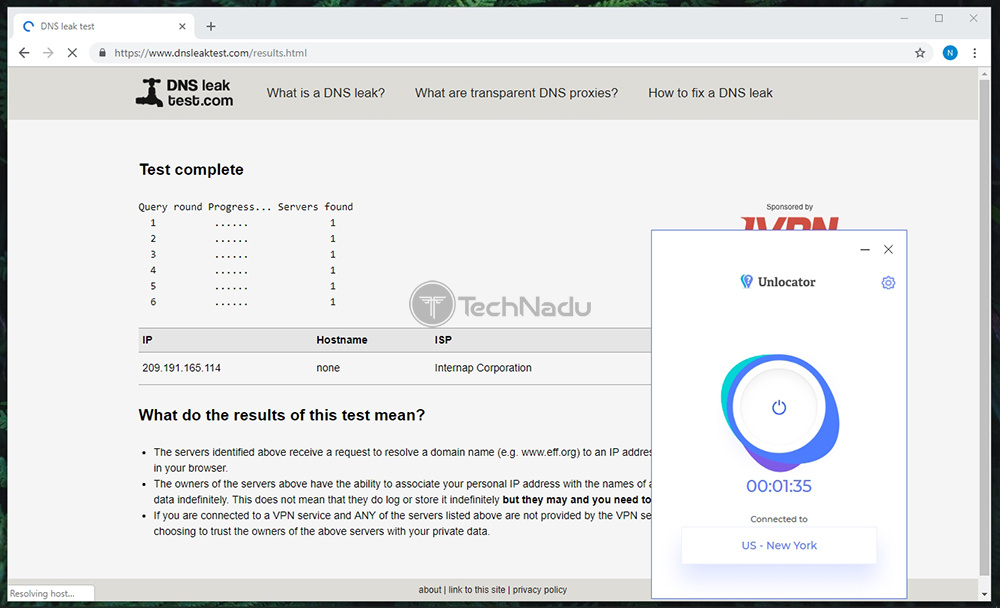Click IP address 209.191.165.114

pos(181,368)
